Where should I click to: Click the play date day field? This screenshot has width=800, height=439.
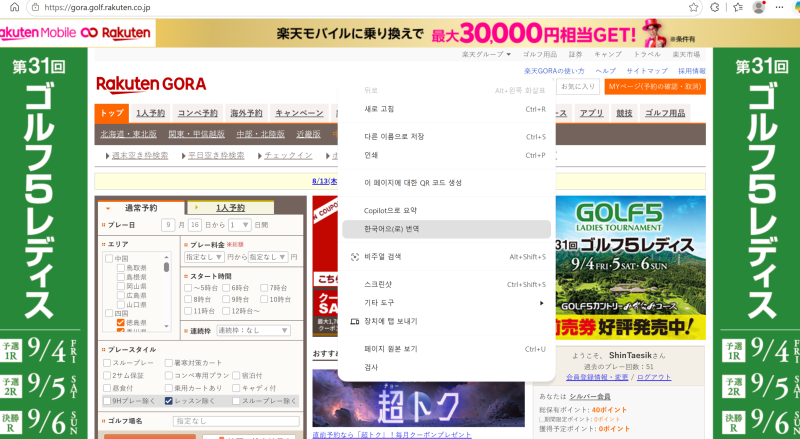194,225
